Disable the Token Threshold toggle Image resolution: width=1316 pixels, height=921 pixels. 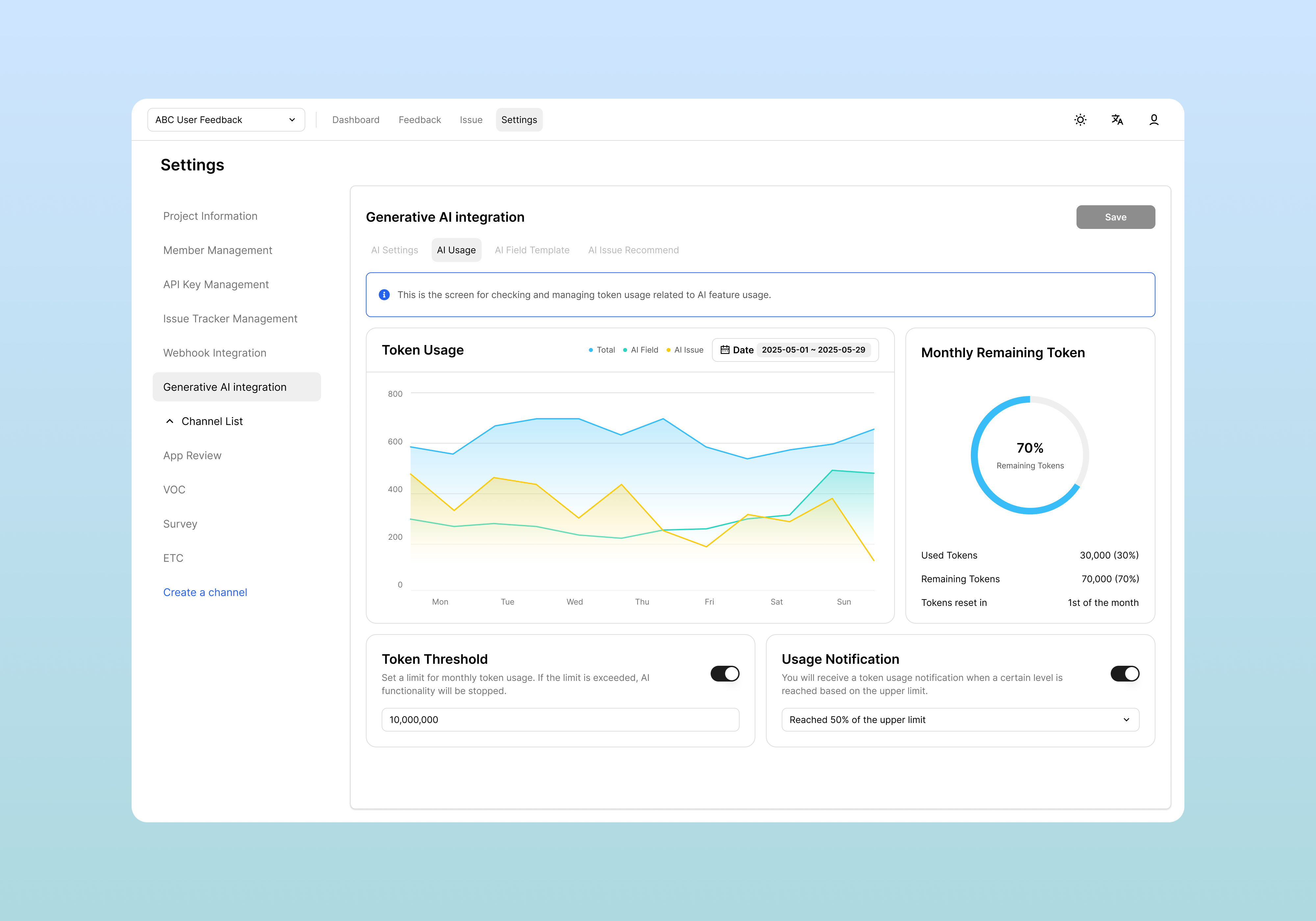pos(724,673)
